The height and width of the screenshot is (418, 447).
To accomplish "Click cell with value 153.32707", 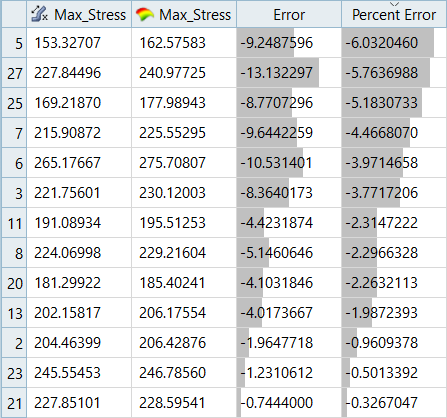I will tap(79, 43).
